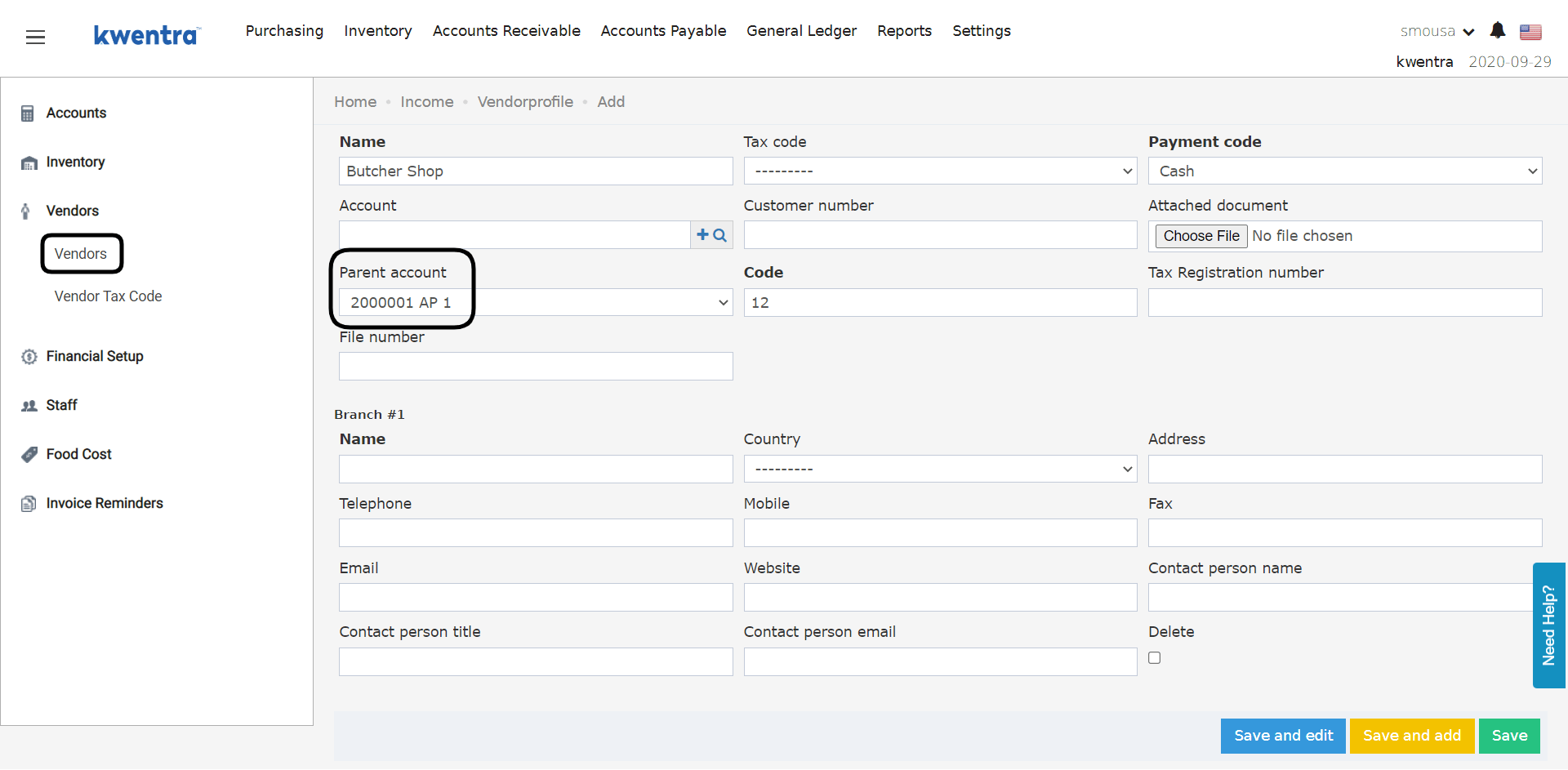
Task: Click the Account input field
Action: coord(514,235)
